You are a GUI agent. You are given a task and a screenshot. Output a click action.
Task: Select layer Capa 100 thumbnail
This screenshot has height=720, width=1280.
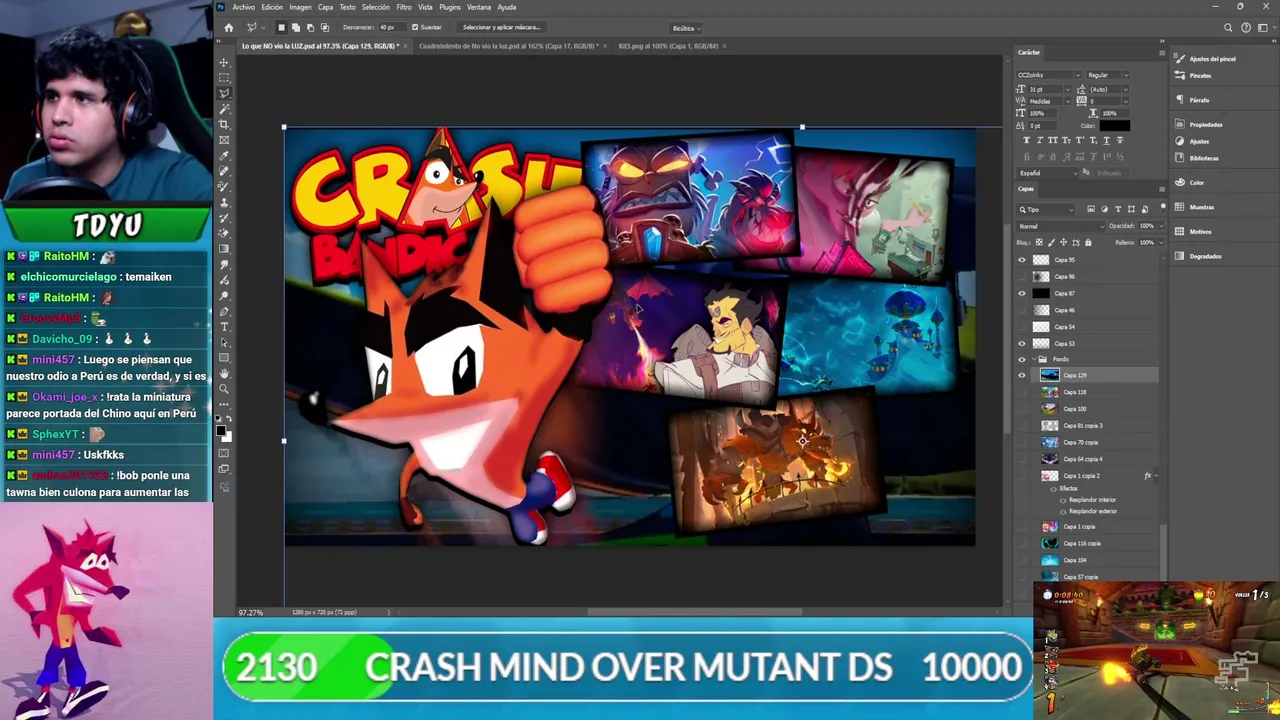pyautogui.click(x=1049, y=409)
